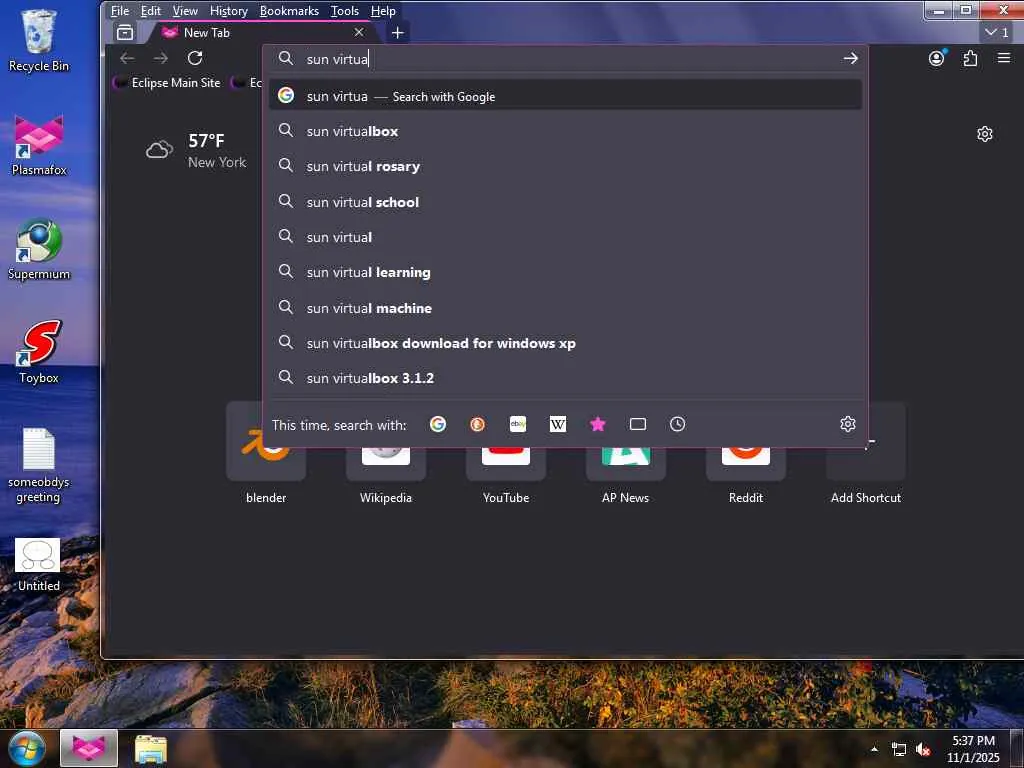Search open tabs using the tab icon
Viewport: 1024px width, 768px height.
[x=638, y=424]
